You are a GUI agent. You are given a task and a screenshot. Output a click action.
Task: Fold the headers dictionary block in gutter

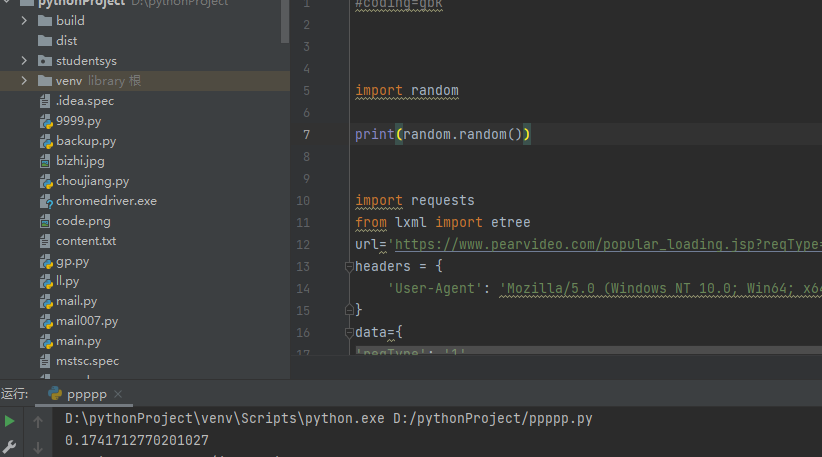click(x=348, y=267)
